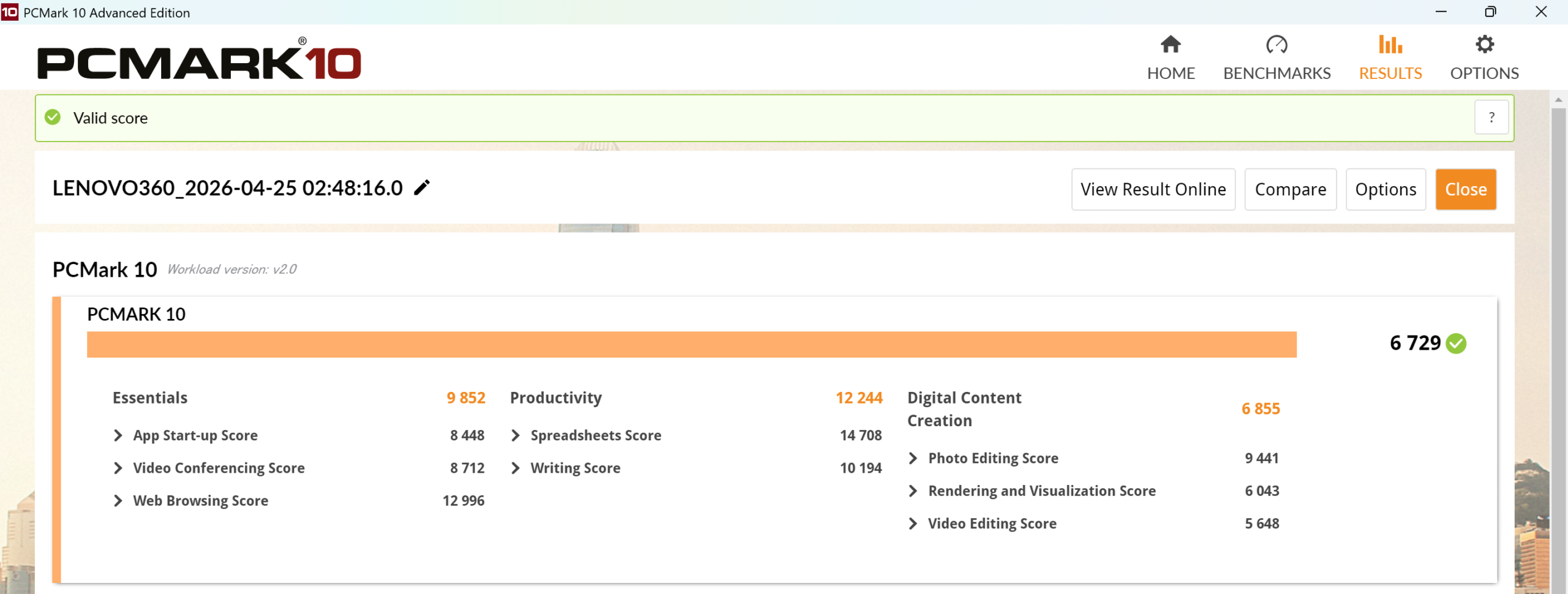This screenshot has height=594, width=1568.
Task: Expand the App Start-up Score row
Action: 118,435
